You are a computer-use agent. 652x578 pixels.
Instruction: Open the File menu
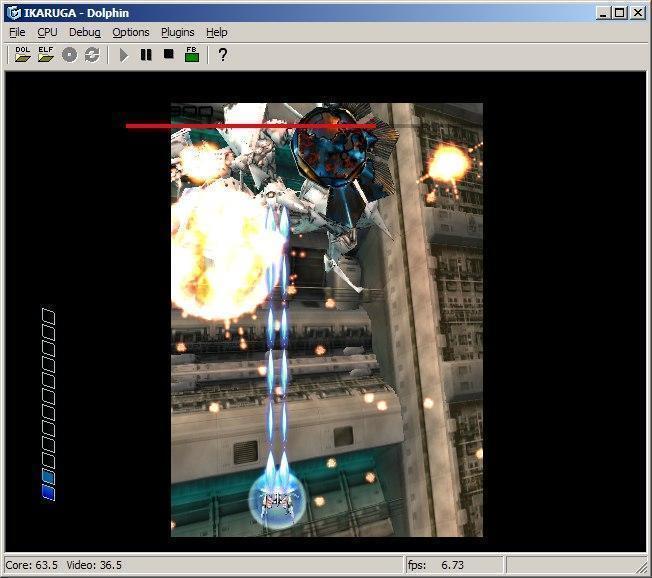pos(17,32)
